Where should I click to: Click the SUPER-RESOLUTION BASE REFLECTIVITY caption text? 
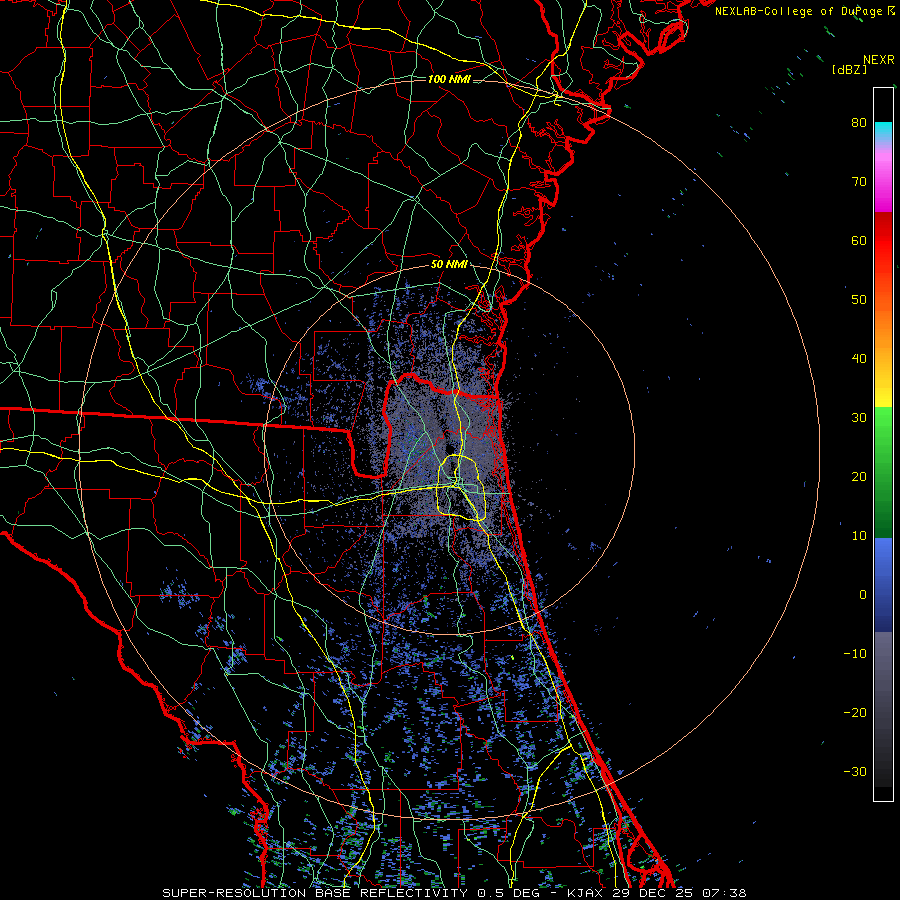(315, 893)
